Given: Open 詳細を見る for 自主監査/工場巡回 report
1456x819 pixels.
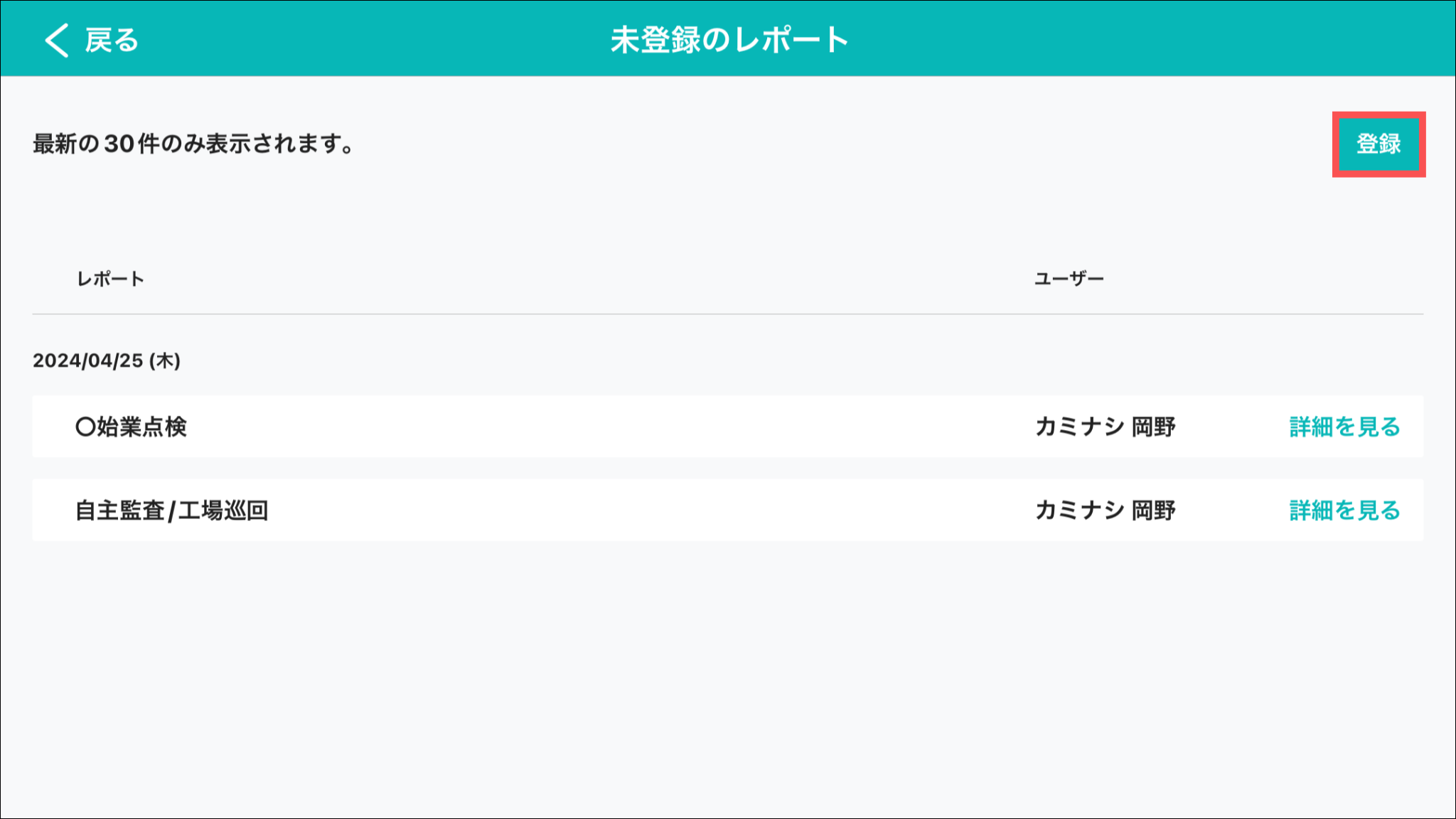Looking at the screenshot, I should click(1344, 510).
